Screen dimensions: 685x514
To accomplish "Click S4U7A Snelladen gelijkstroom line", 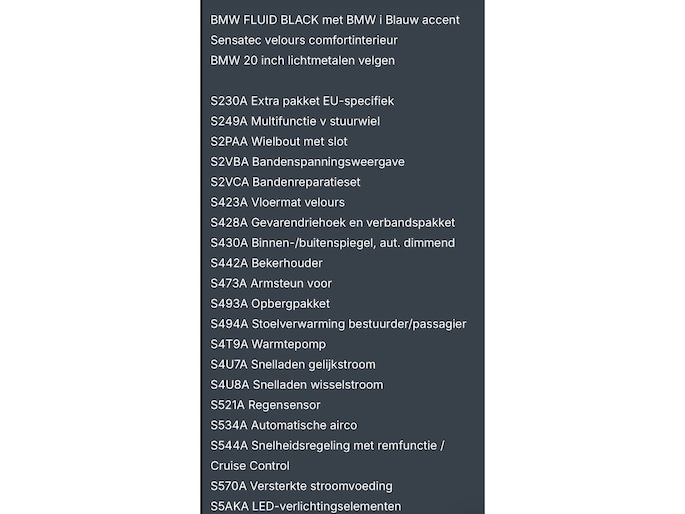I will coord(293,365).
